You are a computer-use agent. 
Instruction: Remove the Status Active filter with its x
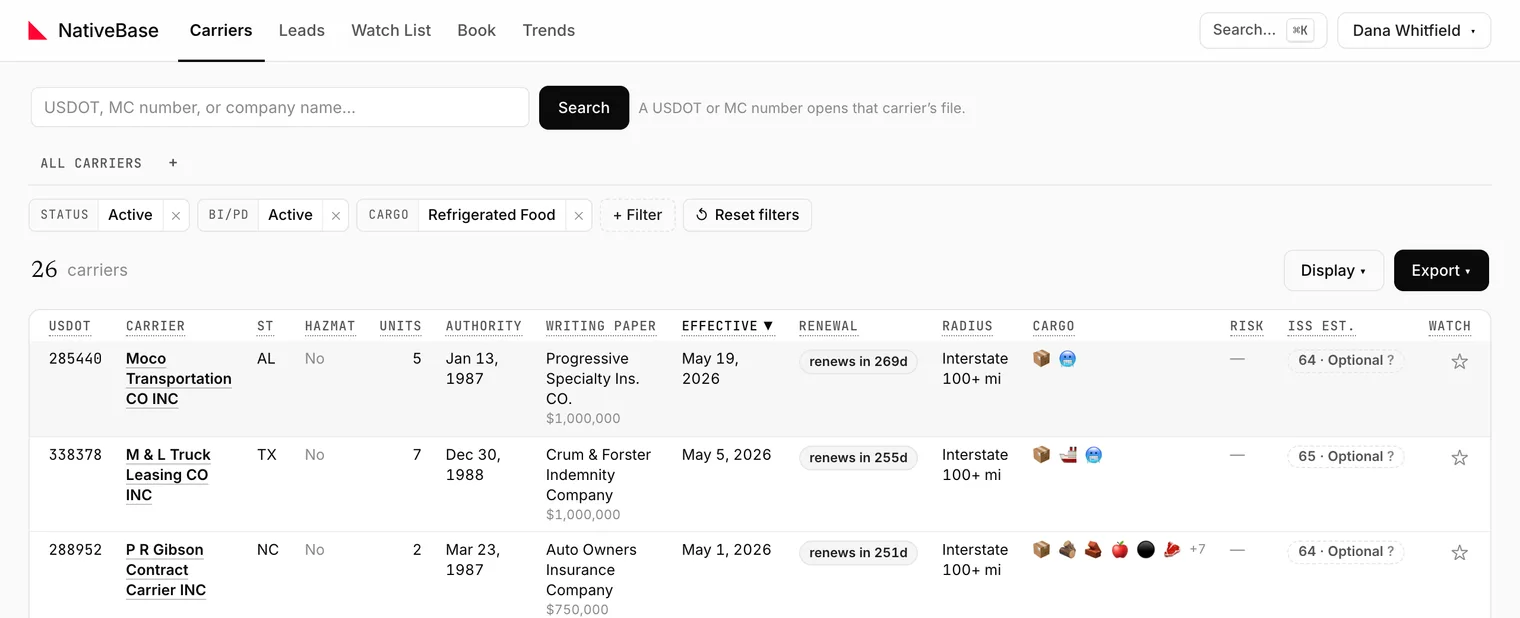tap(176, 215)
